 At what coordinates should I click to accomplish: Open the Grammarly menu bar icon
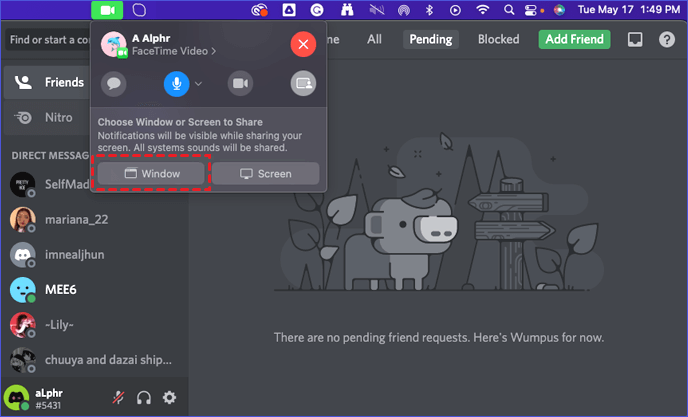point(317,10)
